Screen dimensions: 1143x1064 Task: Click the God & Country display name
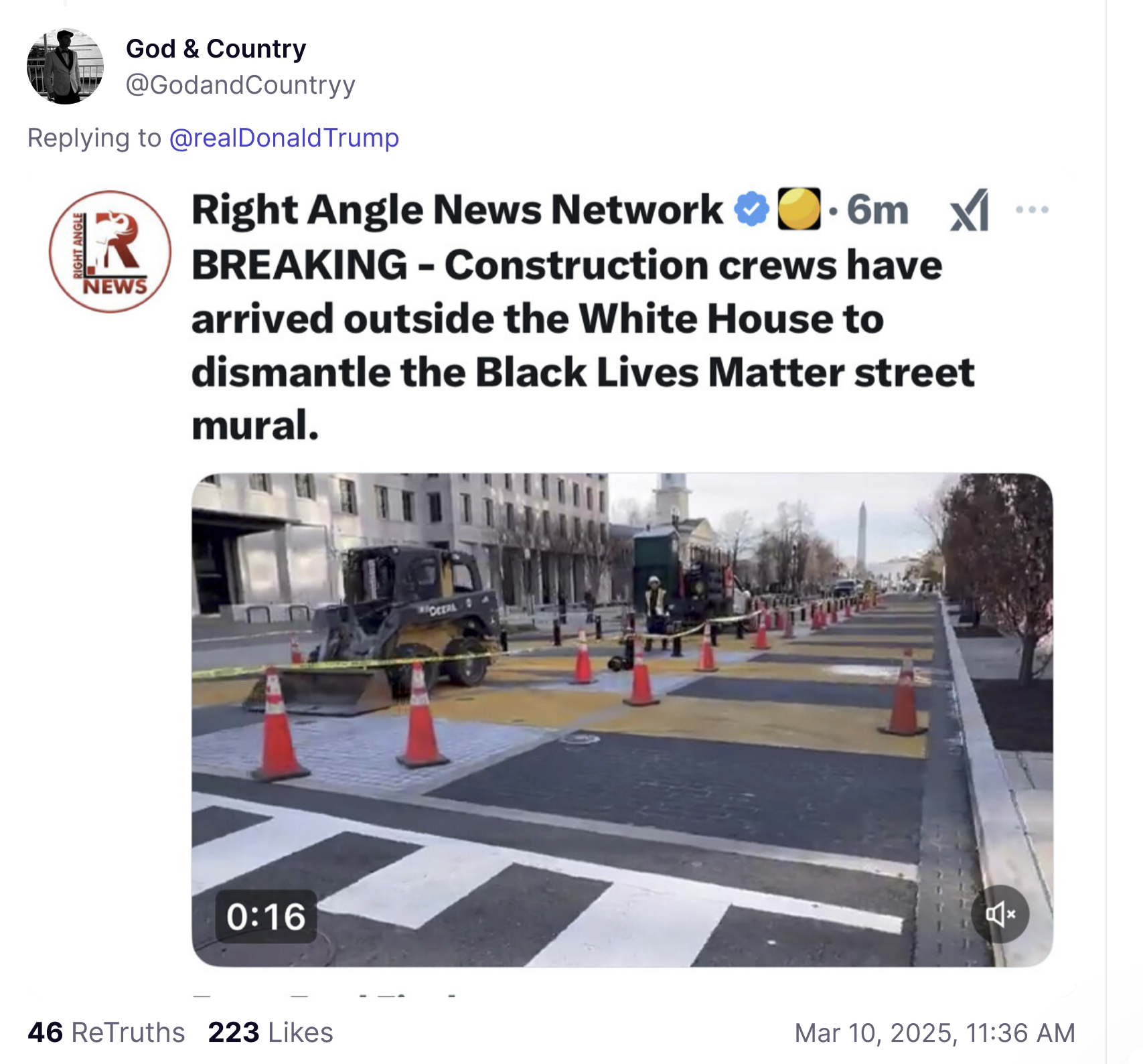(216, 49)
